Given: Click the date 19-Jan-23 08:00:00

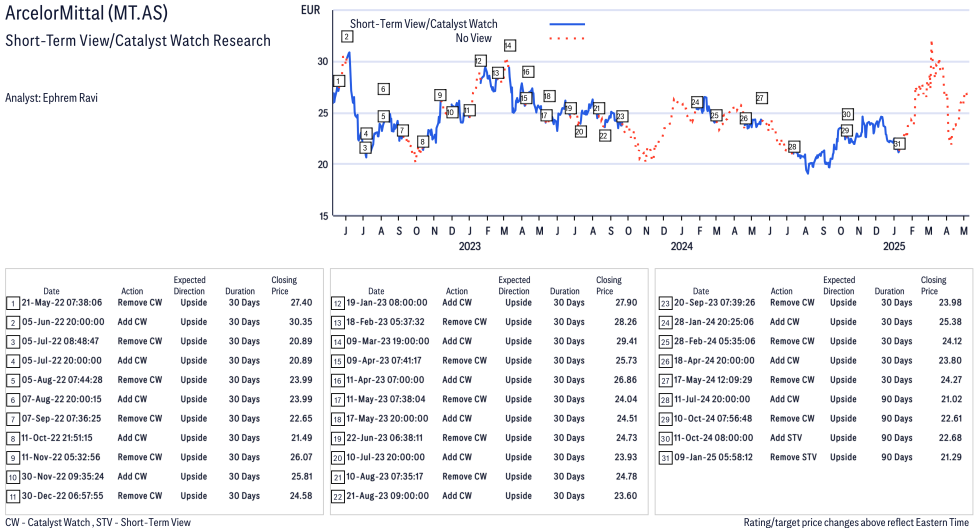Looking at the screenshot, I should point(387,303).
